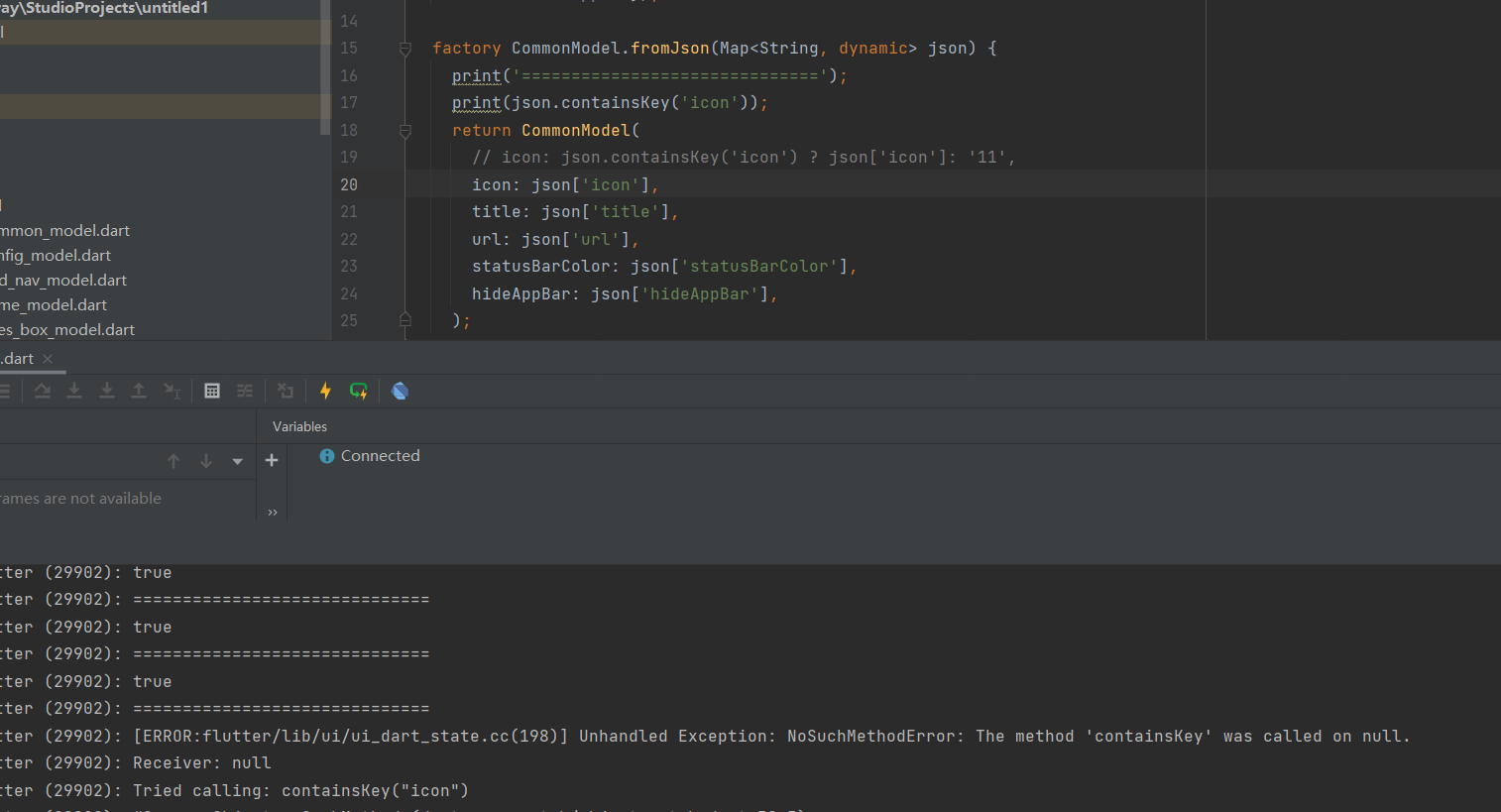The height and width of the screenshot is (812, 1501).
Task: Expand hidden variable toolbar actions chevron
Action: [x=273, y=513]
